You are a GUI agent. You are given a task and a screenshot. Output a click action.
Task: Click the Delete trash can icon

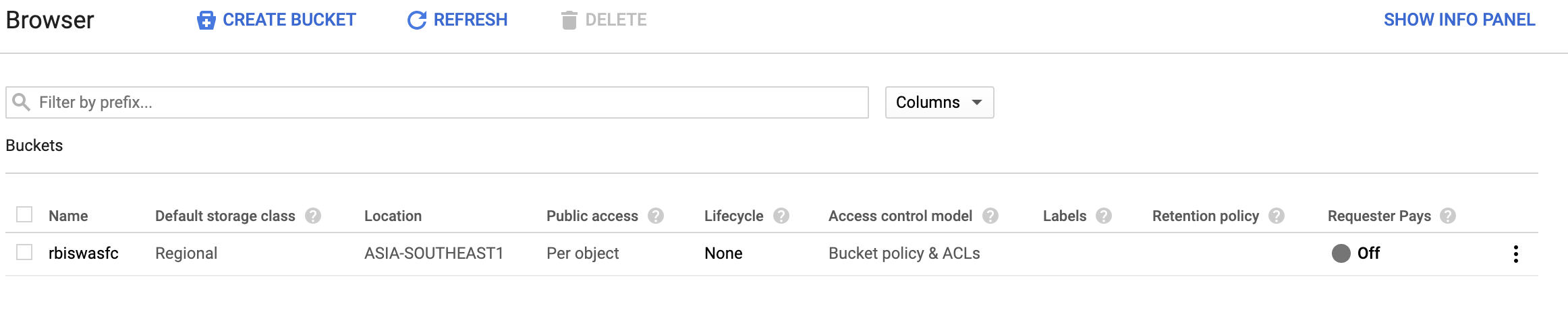[x=569, y=20]
